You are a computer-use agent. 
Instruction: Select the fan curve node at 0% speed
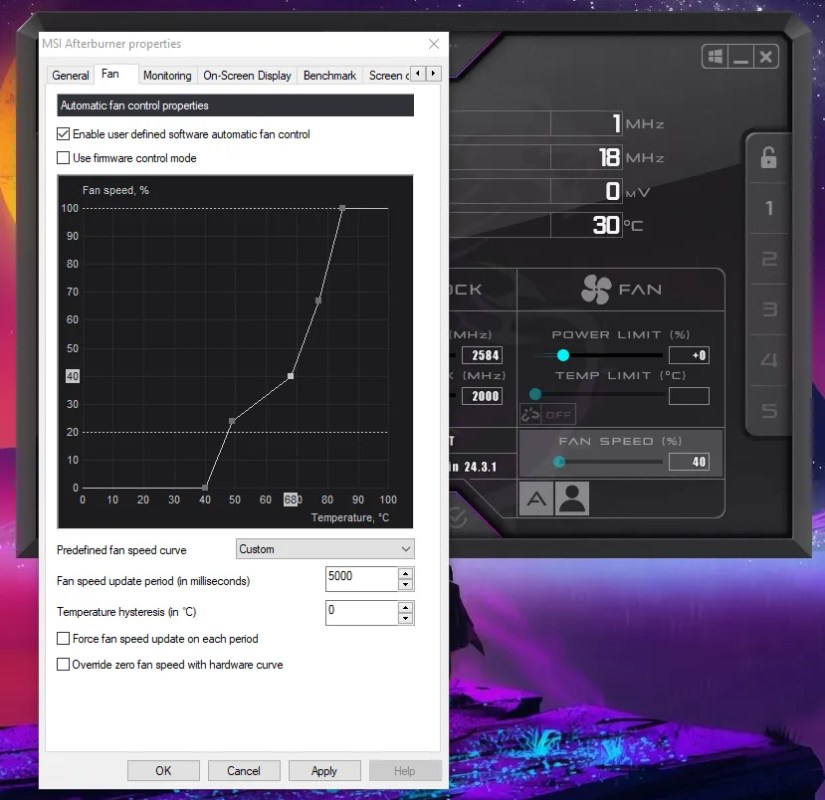205,487
